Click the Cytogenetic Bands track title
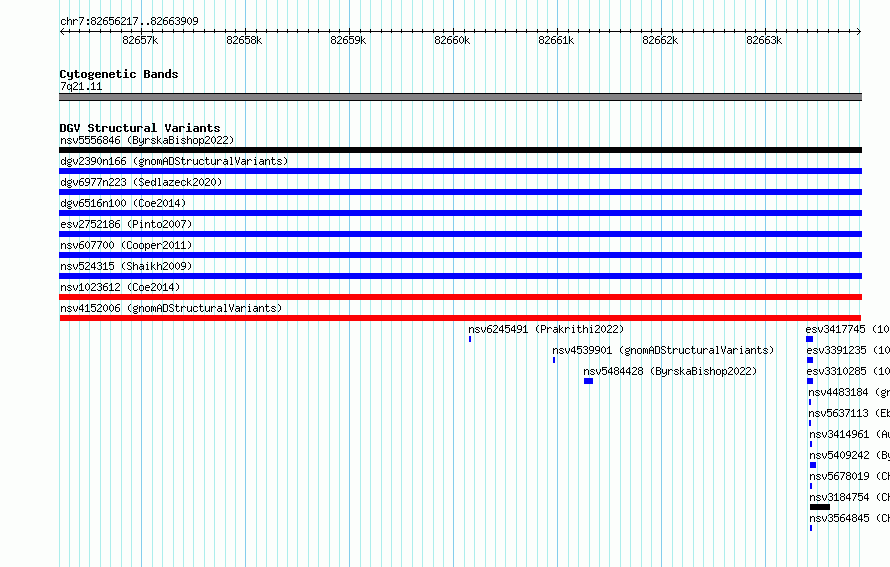Viewport: 890px width, 567px height. 119,74
